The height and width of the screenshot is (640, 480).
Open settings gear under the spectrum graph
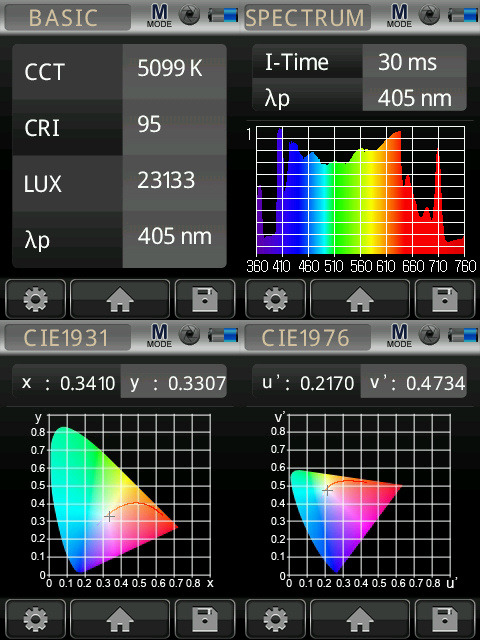(x=276, y=299)
